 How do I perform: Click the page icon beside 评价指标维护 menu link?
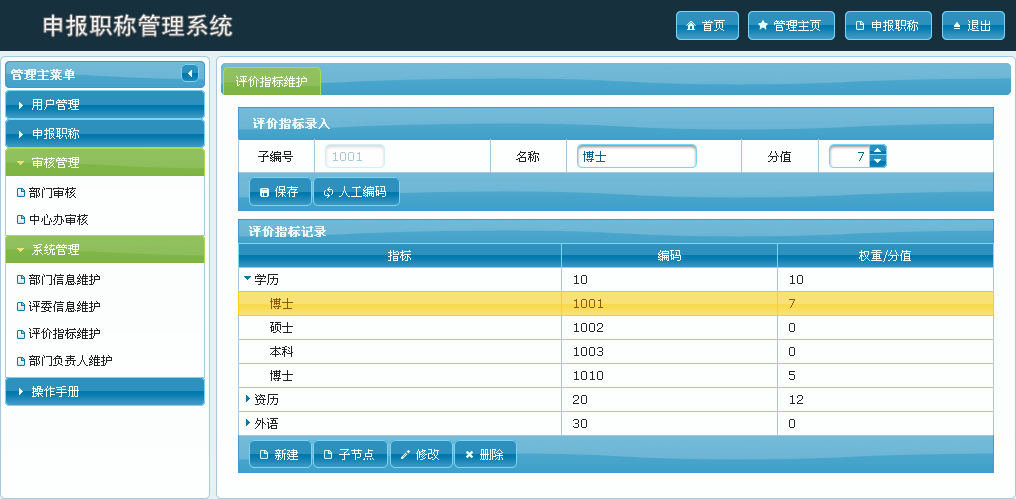click(21, 334)
